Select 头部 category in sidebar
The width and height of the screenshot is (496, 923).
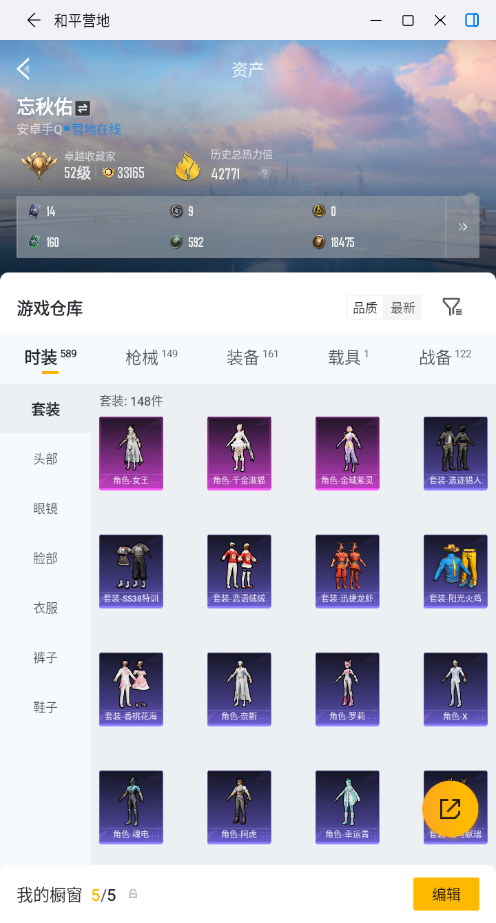coord(45,459)
